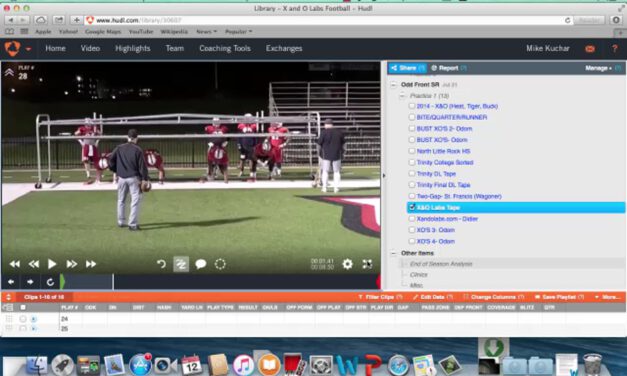Open Coaching Tools in the nav bar

pyautogui.click(x=225, y=48)
